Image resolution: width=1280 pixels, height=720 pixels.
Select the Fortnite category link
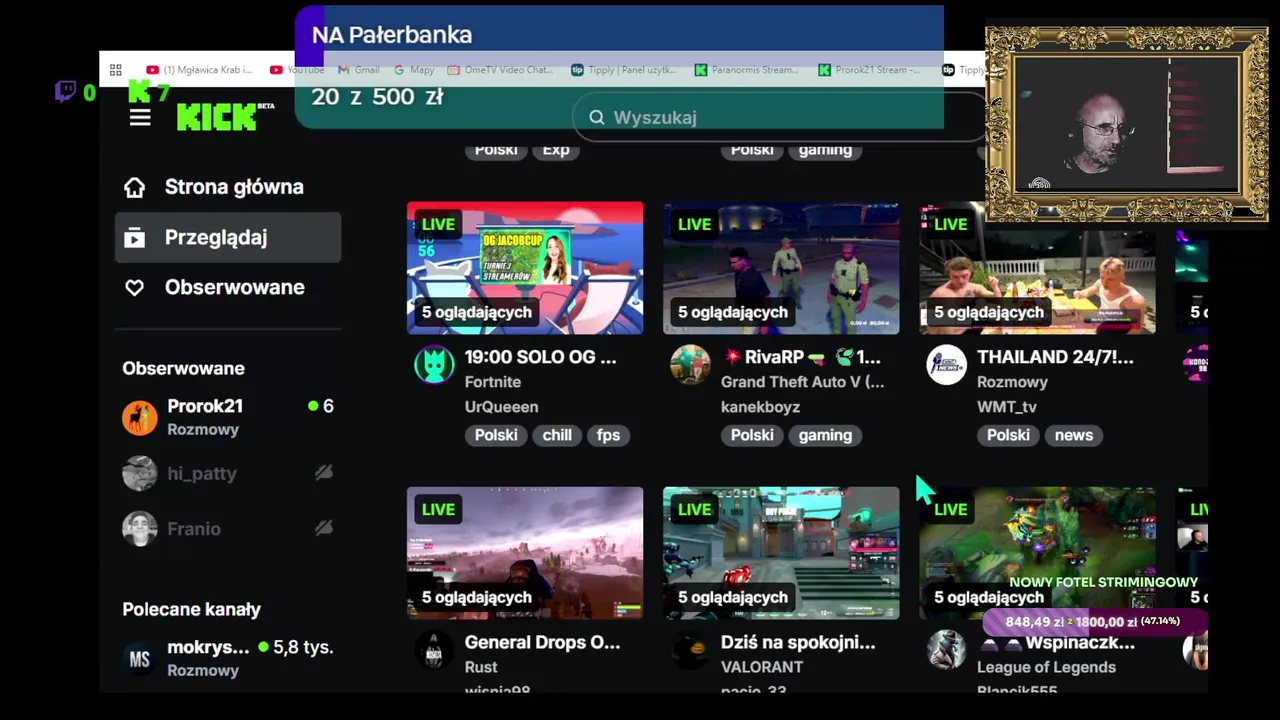pyautogui.click(x=493, y=382)
